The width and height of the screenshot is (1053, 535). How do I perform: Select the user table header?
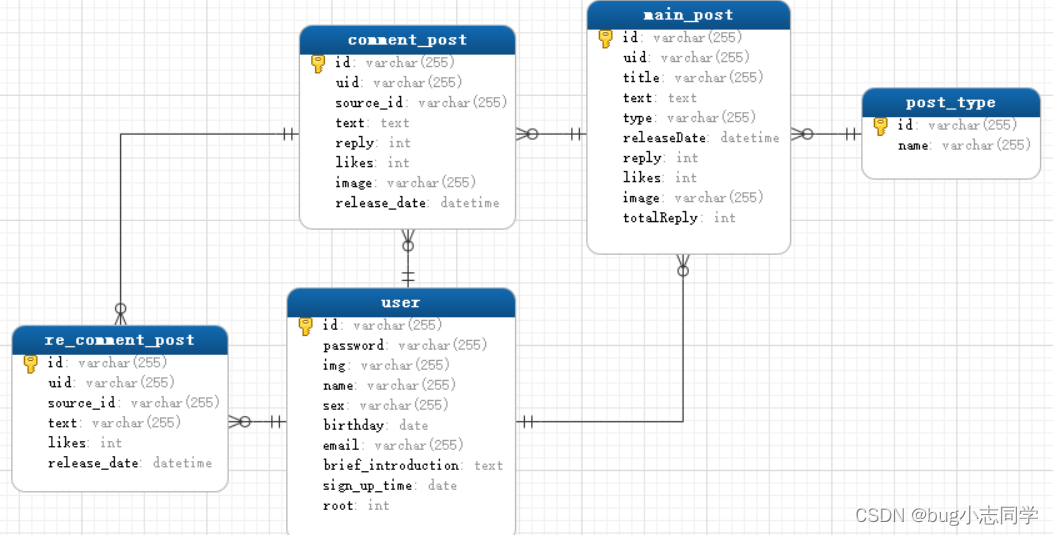tap(401, 303)
